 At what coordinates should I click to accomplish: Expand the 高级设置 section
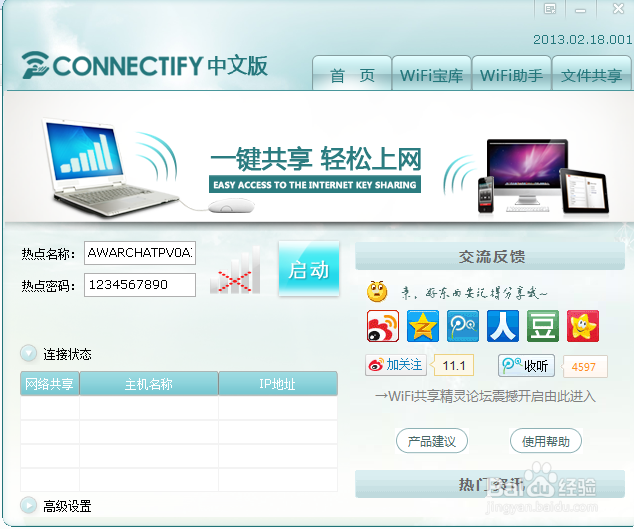tap(29, 505)
